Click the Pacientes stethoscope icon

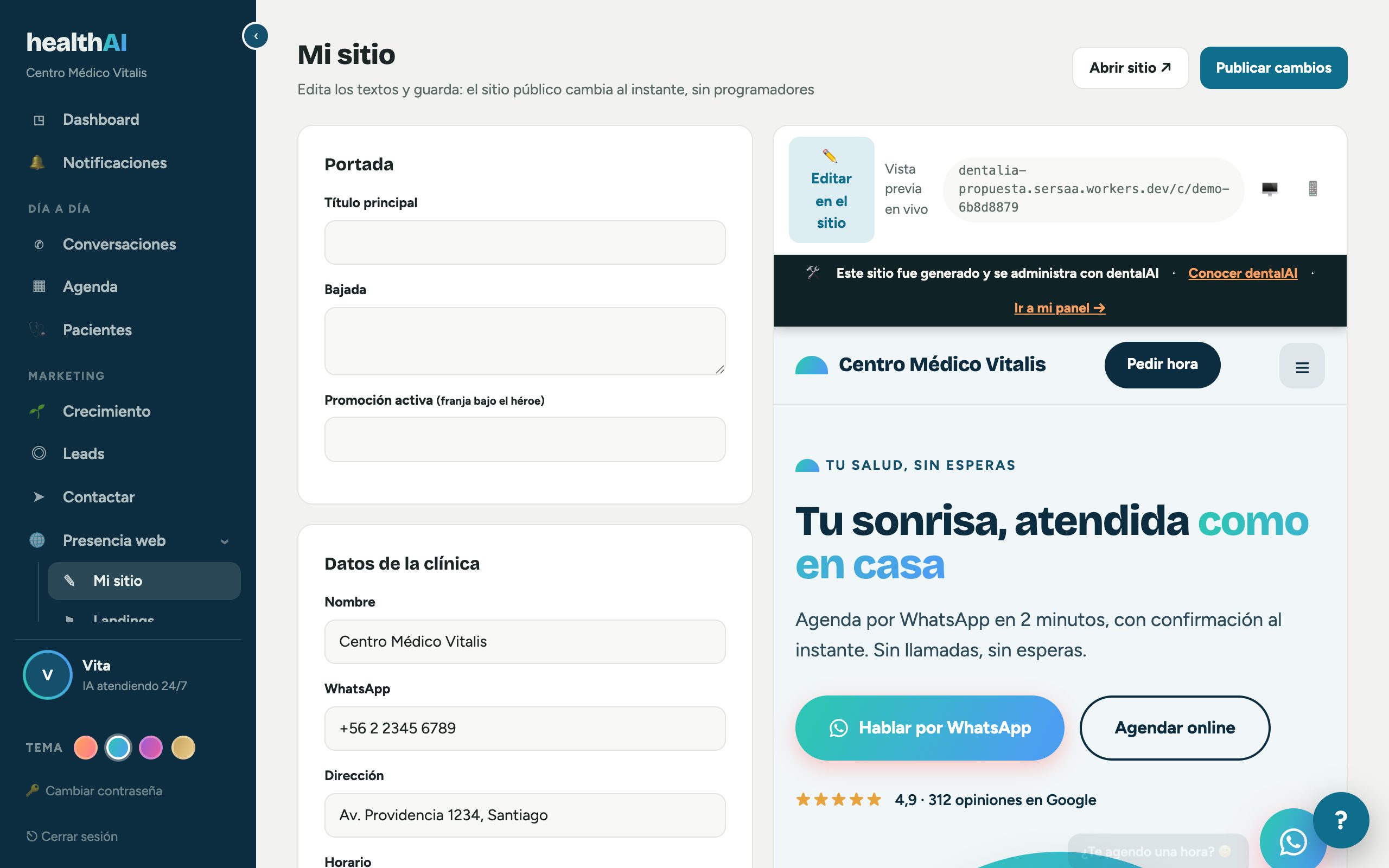pyautogui.click(x=37, y=330)
